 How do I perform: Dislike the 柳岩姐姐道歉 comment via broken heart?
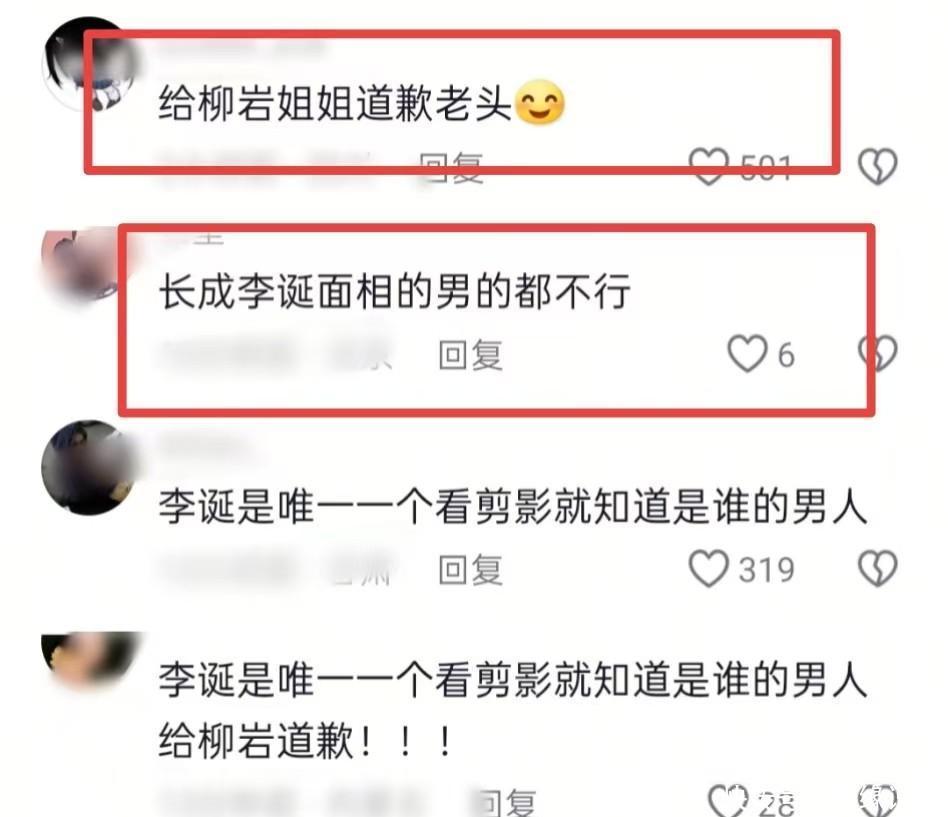(878, 166)
